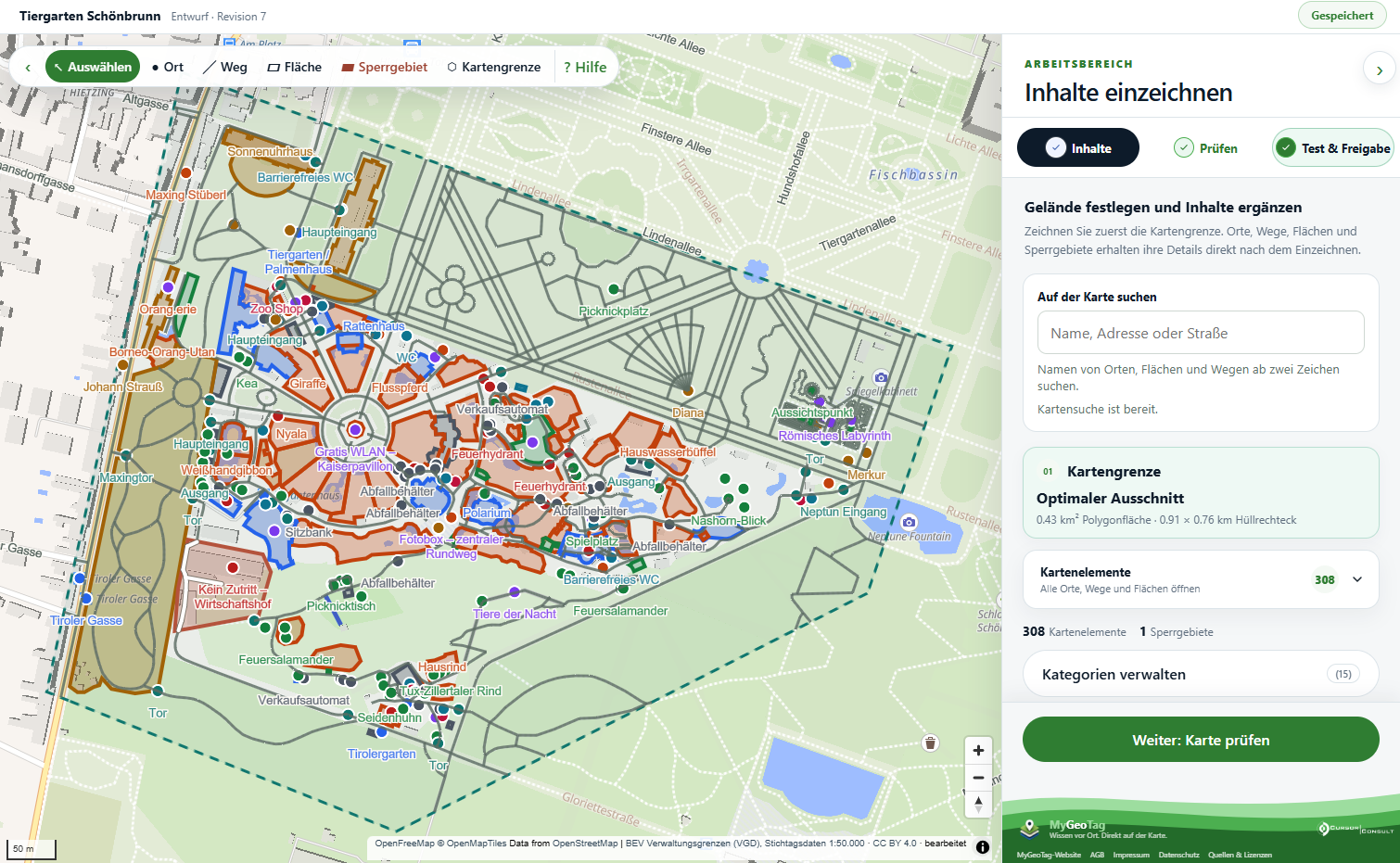This screenshot has width=1400, height=863.
Task: Click the red marker in Kein Zutritt area
Action: click(x=233, y=567)
